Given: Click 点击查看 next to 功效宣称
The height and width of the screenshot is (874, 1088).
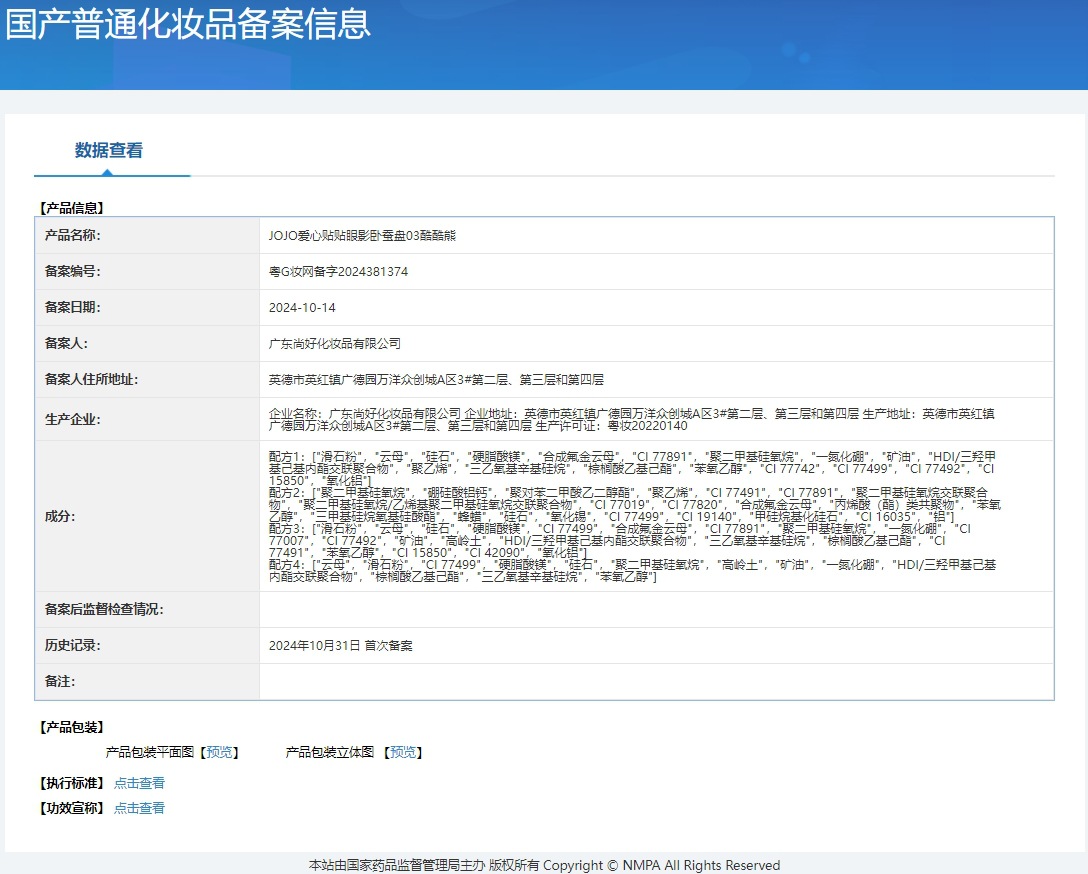Looking at the screenshot, I should tap(139, 808).
